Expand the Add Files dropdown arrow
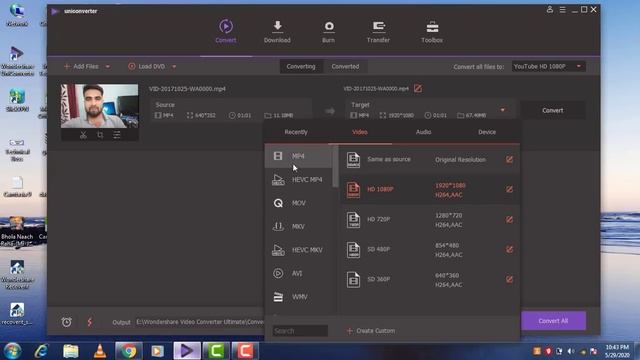 (108, 67)
